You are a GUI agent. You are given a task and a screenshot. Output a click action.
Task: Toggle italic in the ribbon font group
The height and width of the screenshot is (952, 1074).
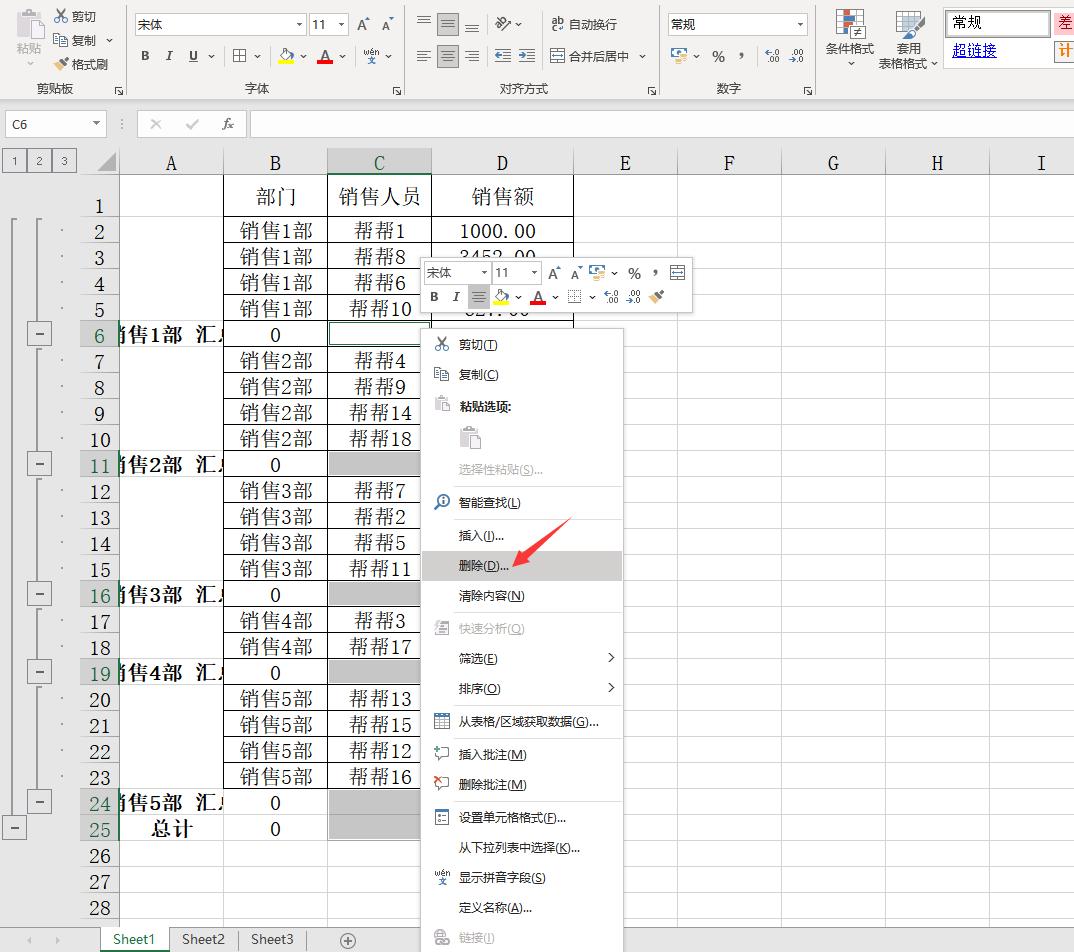169,56
